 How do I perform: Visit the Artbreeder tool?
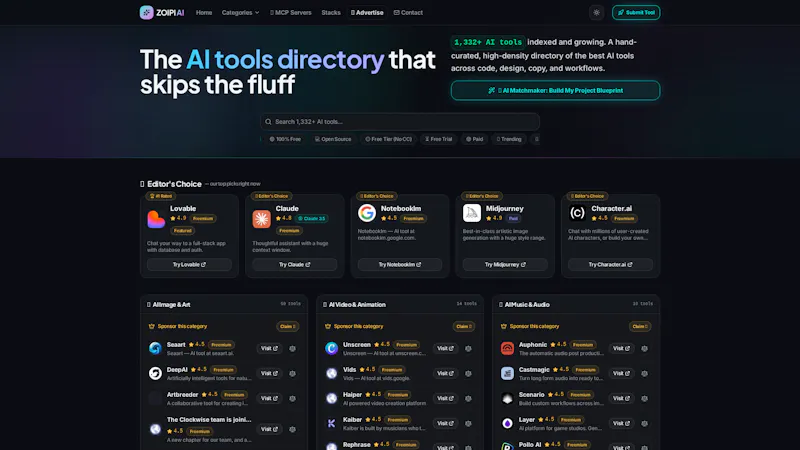269,398
